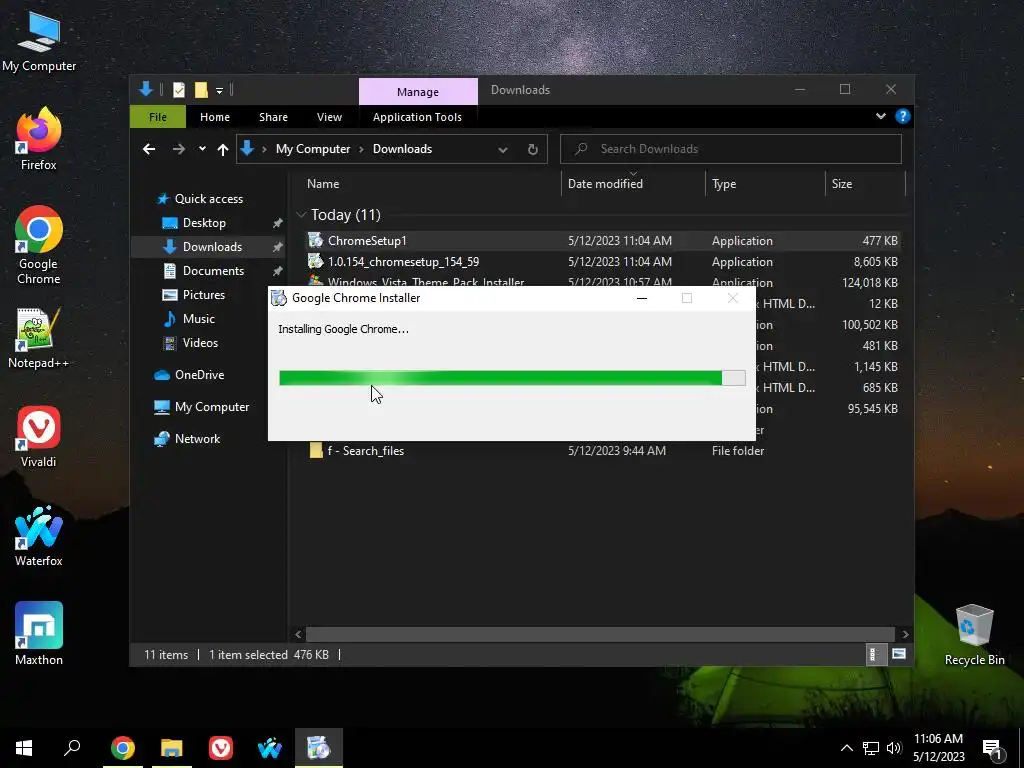Select 1.0.154_chromesetup_154_59 file
The image size is (1024, 768).
[x=603, y=262]
